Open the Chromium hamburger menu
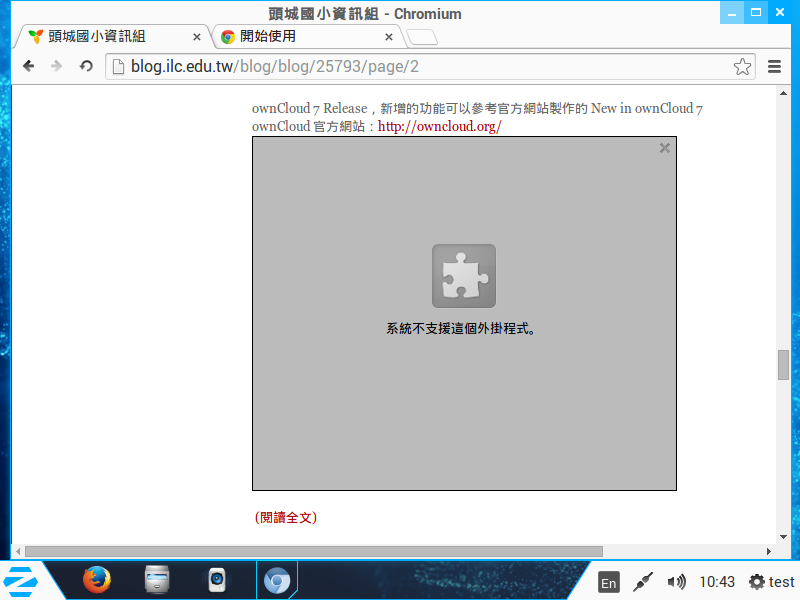Viewport: 800px width, 600px height. click(x=774, y=66)
